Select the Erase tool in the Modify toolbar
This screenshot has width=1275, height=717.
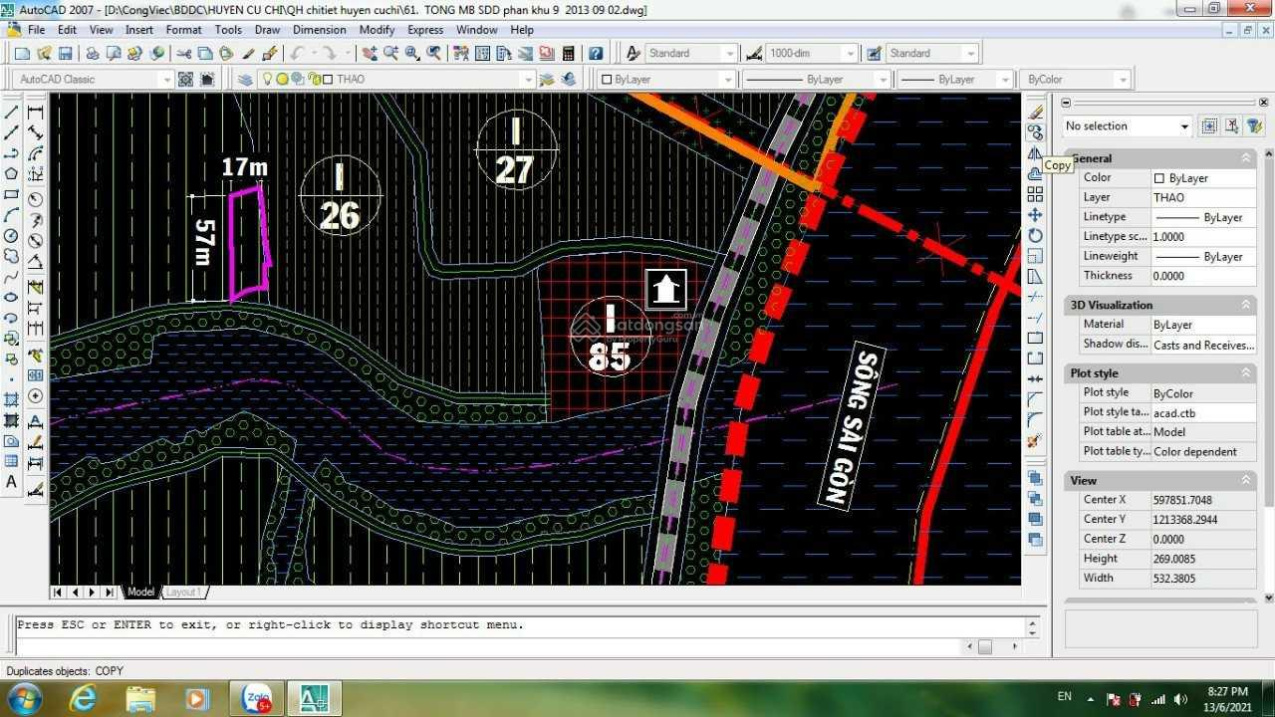[1035, 111]
